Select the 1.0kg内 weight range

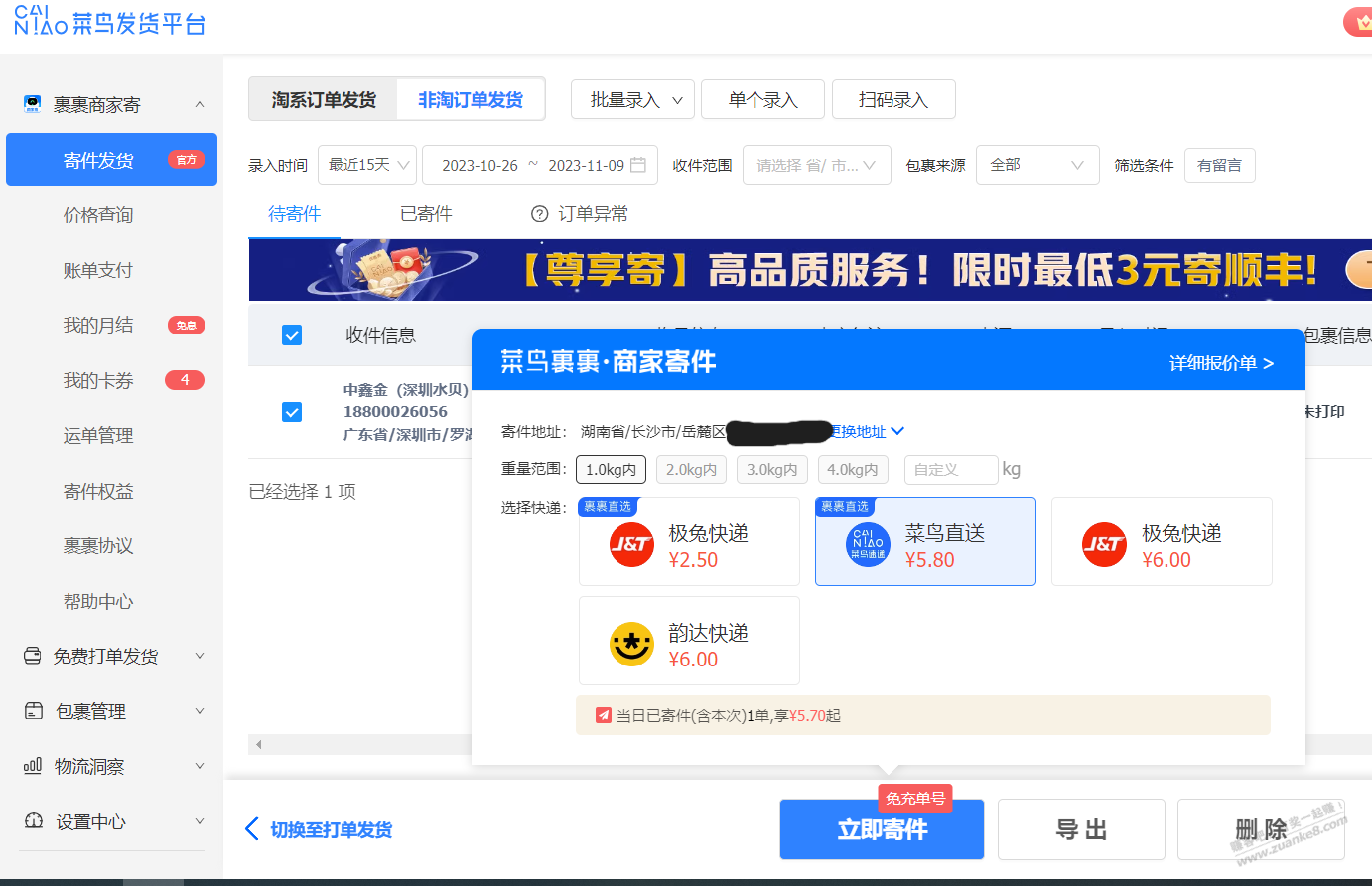click(611, 470)
